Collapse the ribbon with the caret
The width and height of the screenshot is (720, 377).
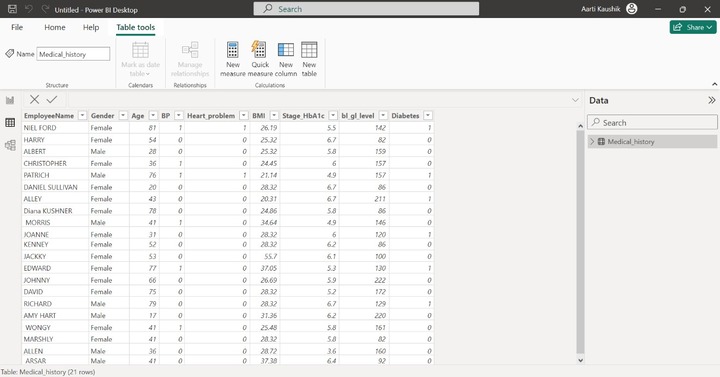click(x=714, y=84)
